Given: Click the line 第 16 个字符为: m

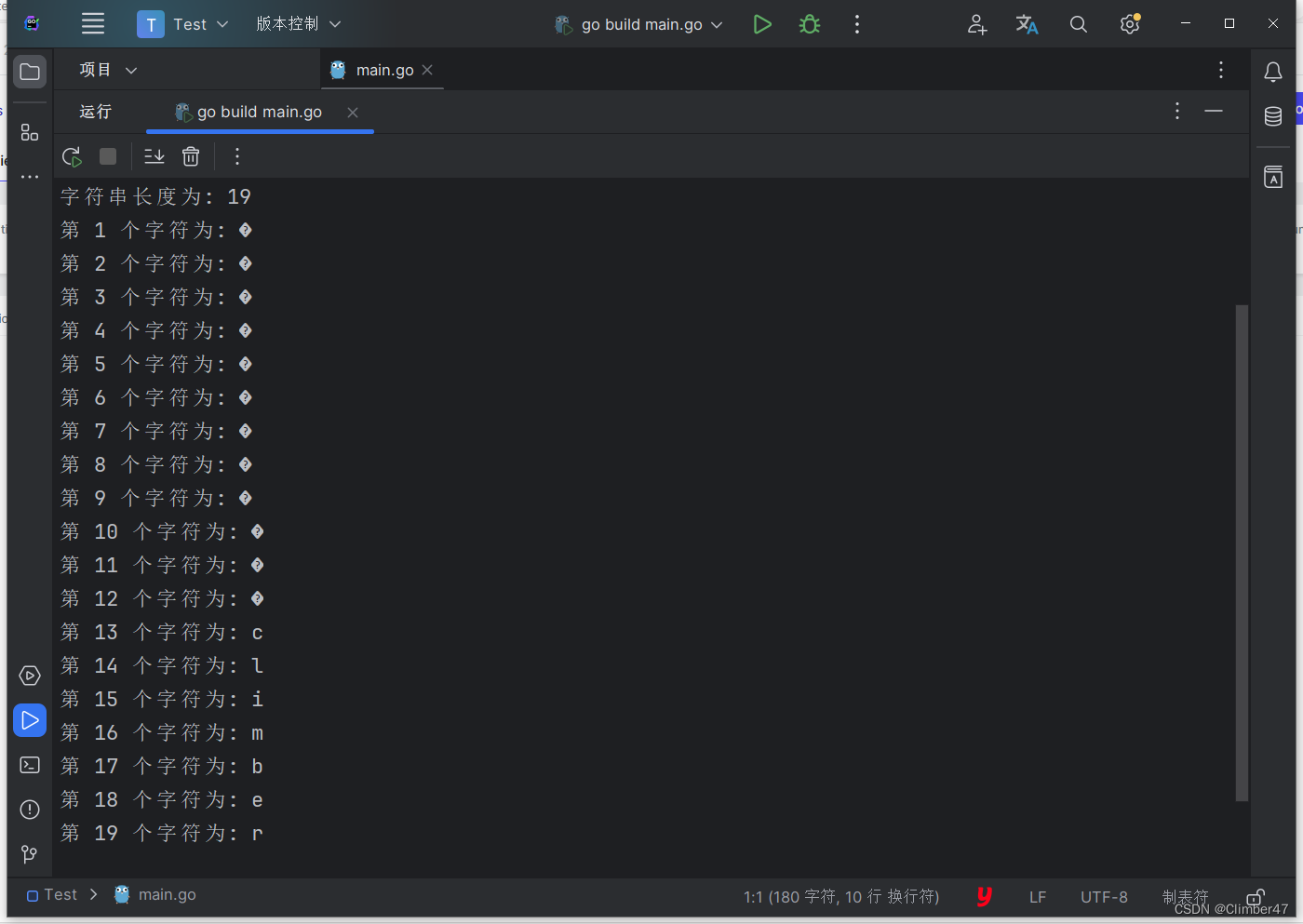Looking at the screenshot, I should click(x=162, y=733).
